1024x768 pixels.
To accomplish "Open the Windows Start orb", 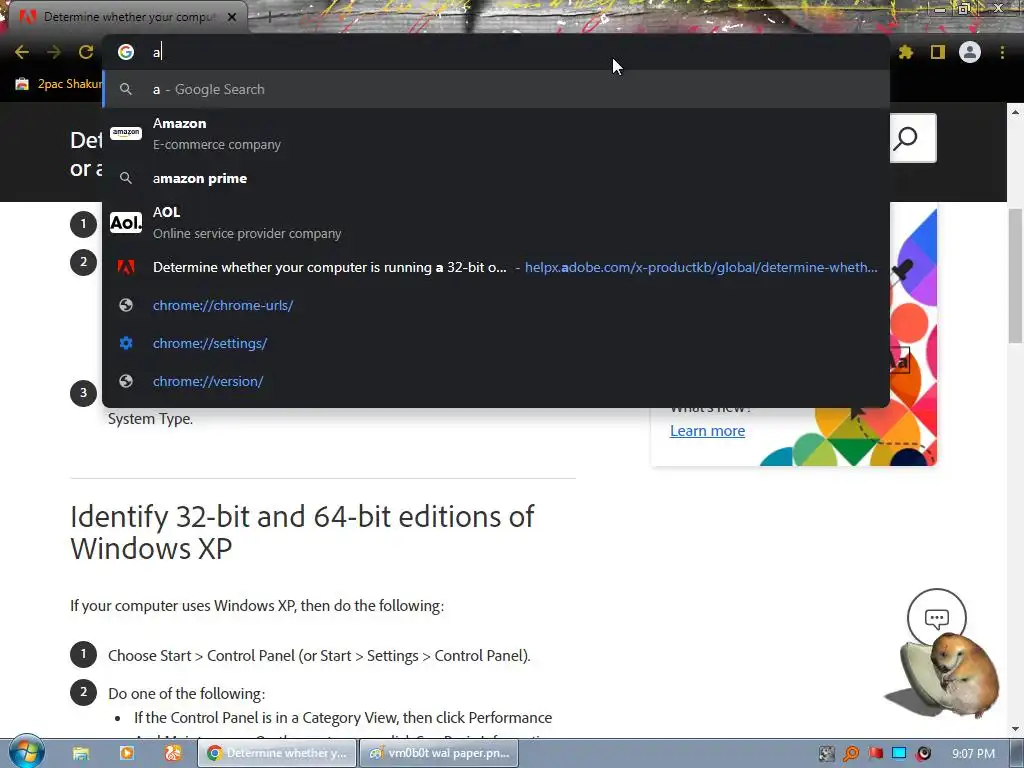I will pos(26,752).
